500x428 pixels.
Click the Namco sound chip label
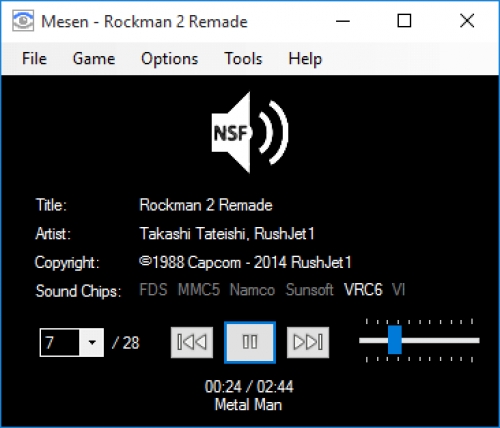(252, 290)
